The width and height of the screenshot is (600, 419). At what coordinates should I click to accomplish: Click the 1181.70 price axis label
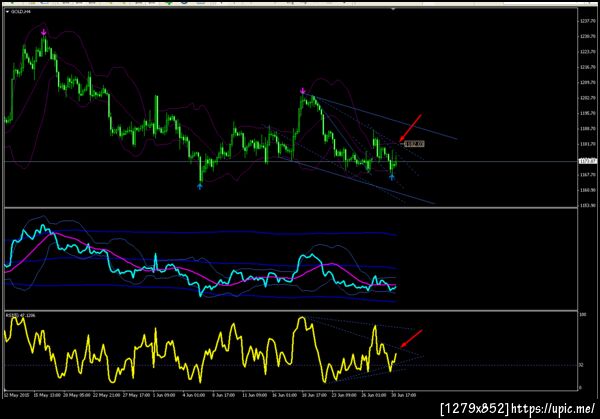[588, 144]
